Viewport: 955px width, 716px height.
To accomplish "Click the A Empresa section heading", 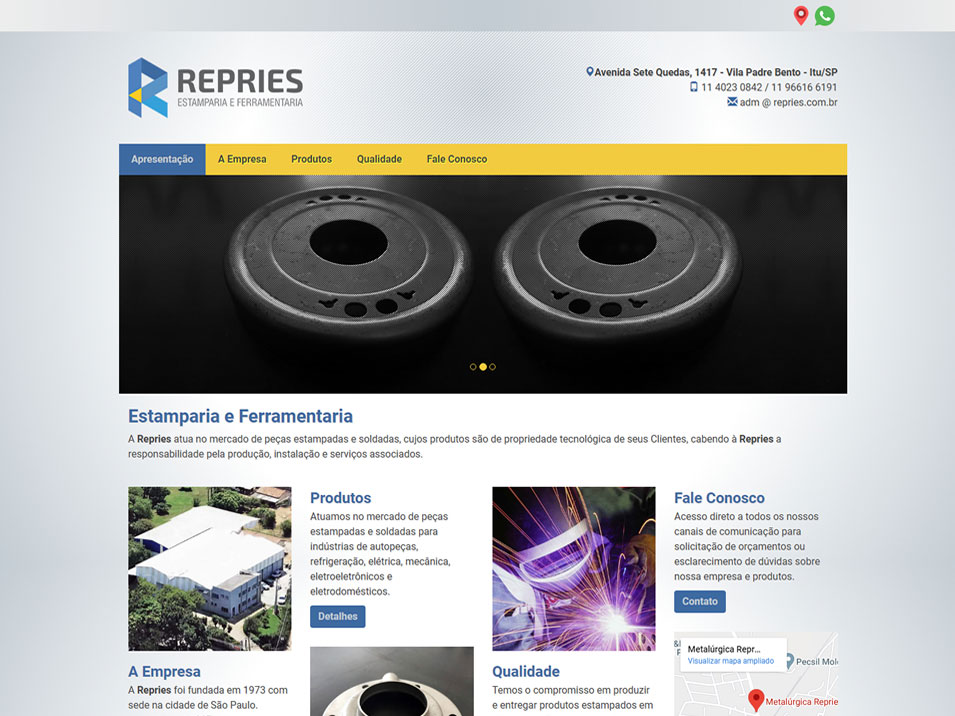I will (164, 671).
